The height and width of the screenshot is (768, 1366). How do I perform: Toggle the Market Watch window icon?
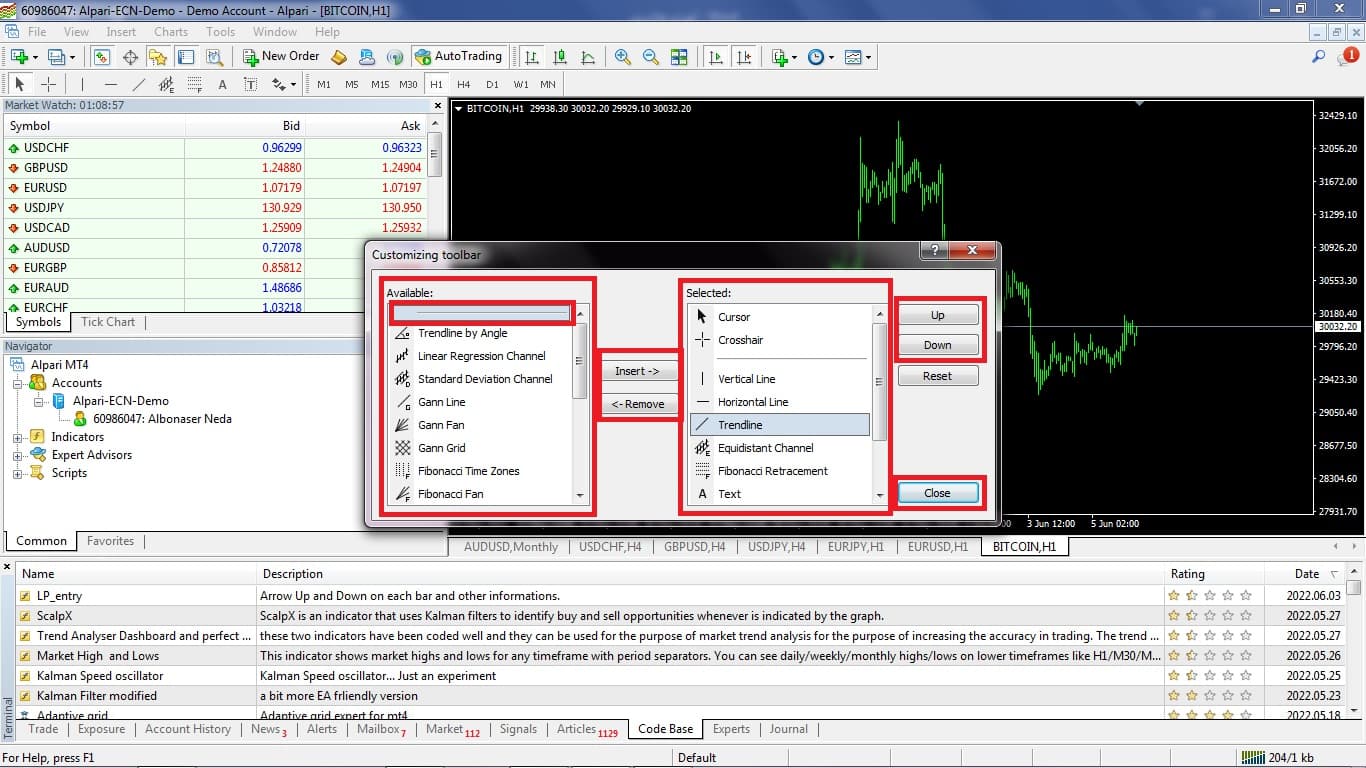point(102,57)
